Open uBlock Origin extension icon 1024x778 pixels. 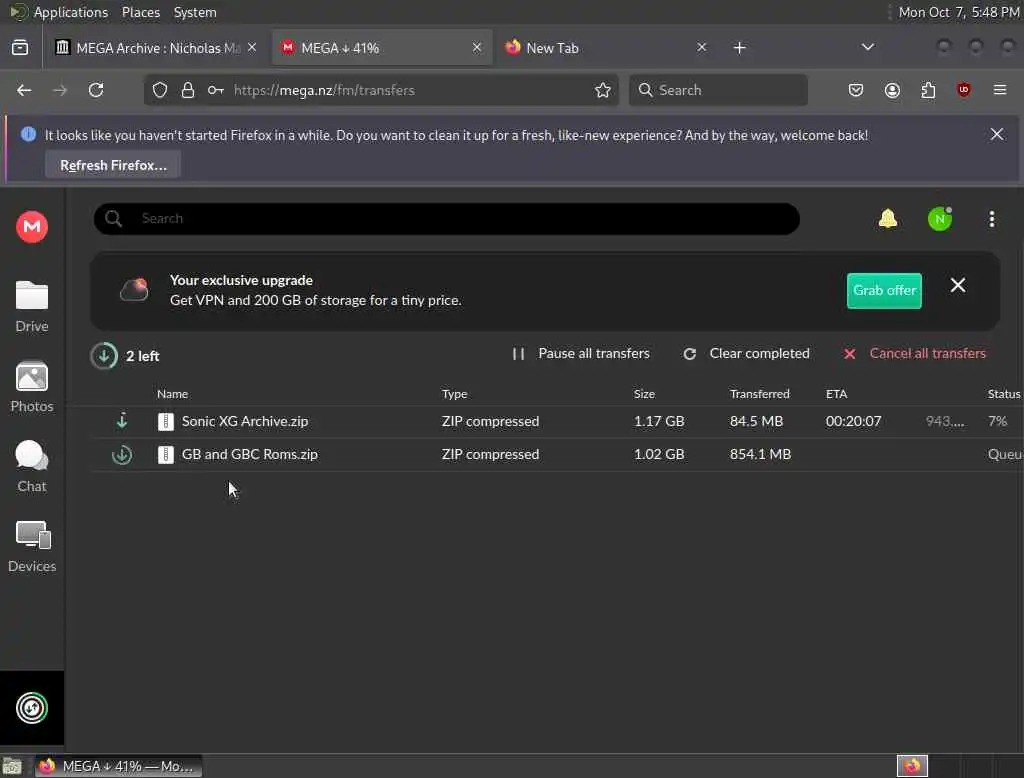click(964, 90)
